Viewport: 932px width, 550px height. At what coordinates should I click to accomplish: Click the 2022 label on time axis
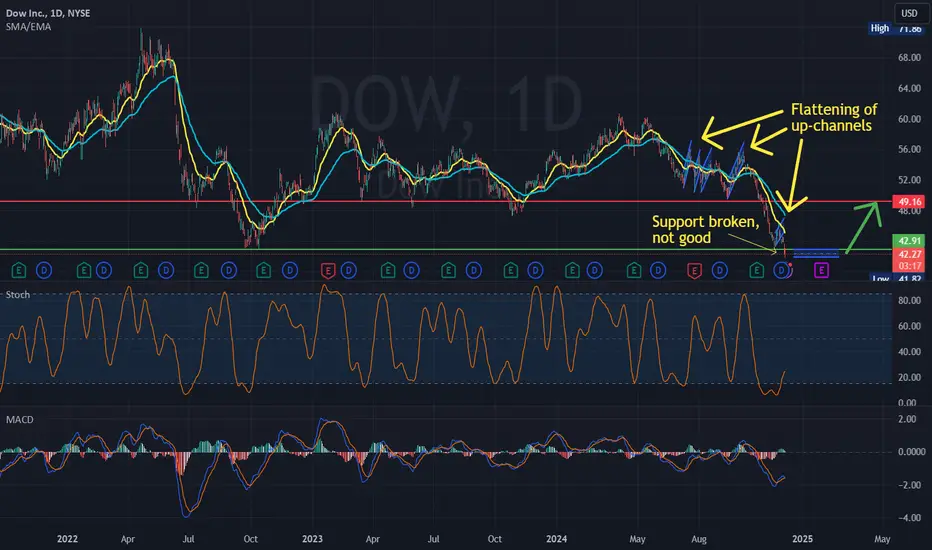point(67,539)
